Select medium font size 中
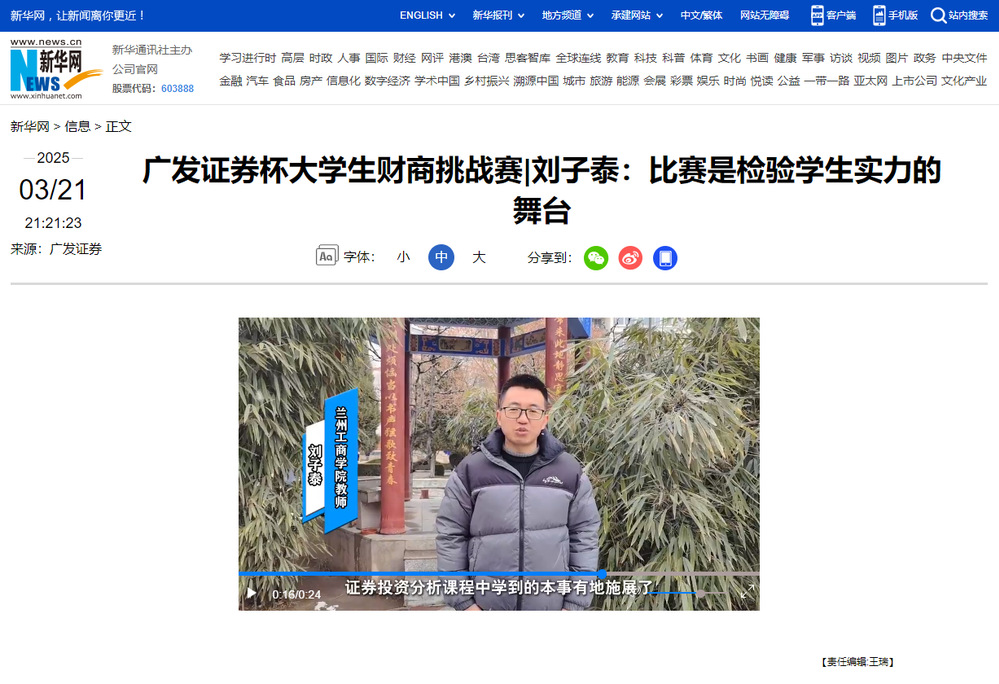The image size is (999, 684). coord(441,257)
